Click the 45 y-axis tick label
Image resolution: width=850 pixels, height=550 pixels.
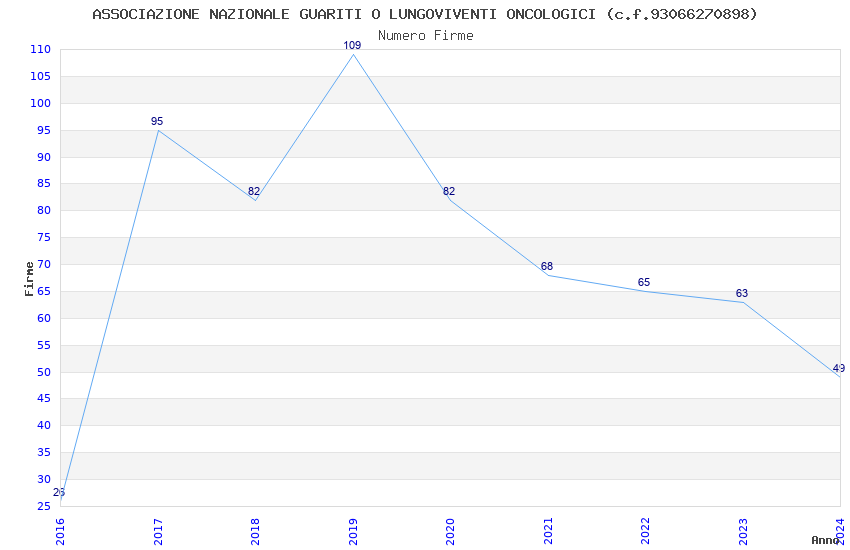43,398
